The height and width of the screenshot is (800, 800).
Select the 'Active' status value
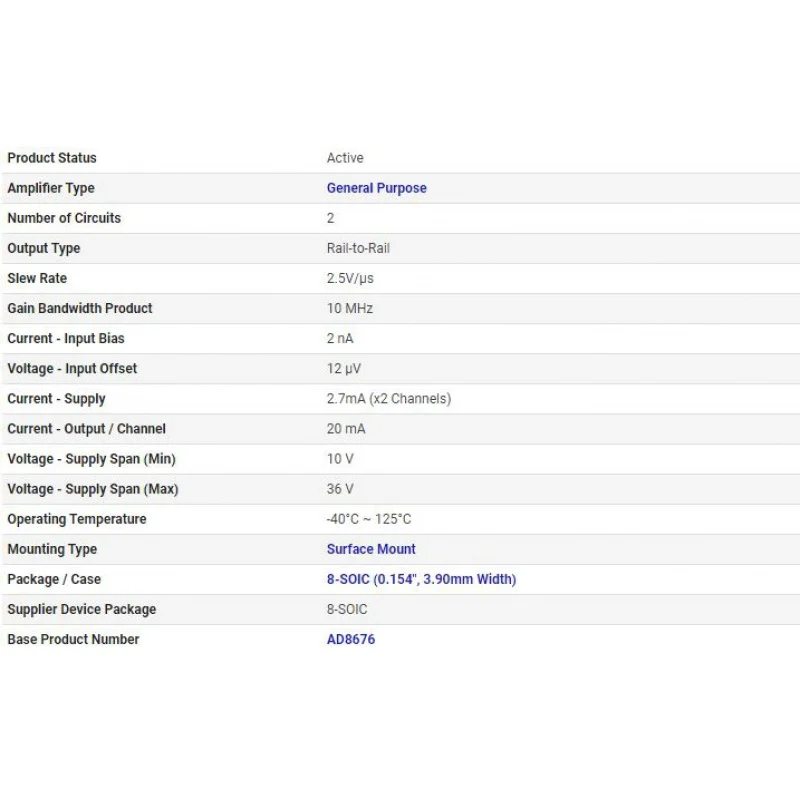coord(345,158)
